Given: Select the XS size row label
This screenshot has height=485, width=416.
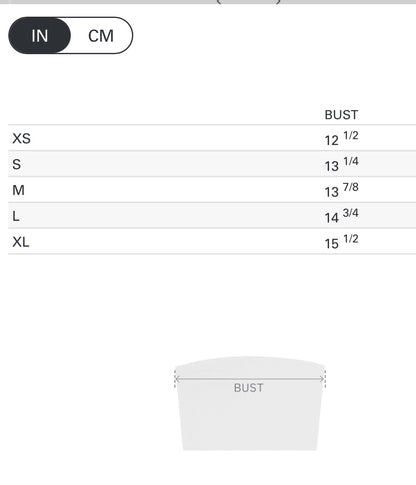Looking at the screenshot, I should (21, 138).
